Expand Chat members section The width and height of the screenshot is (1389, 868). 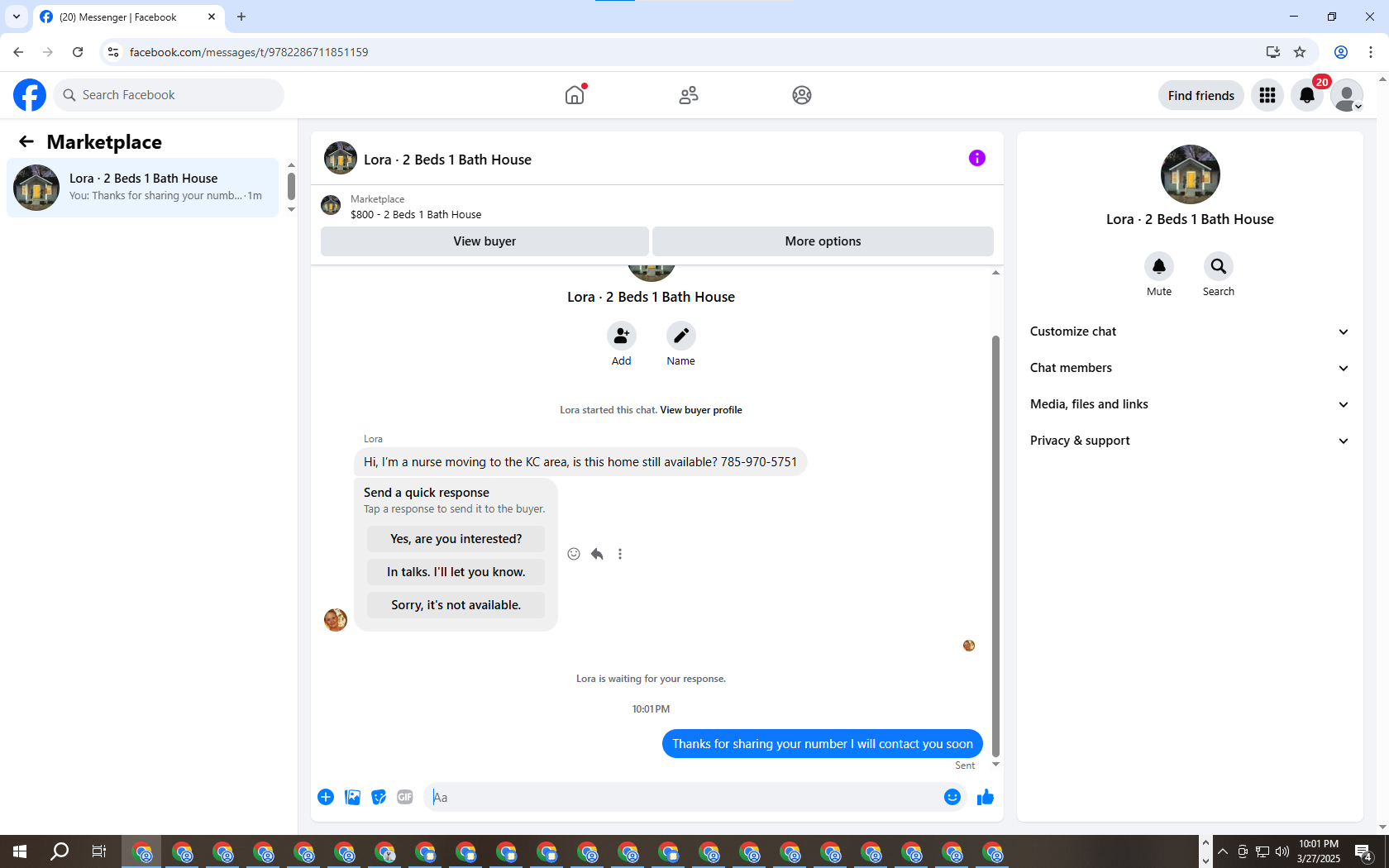tap(1190, 368)
